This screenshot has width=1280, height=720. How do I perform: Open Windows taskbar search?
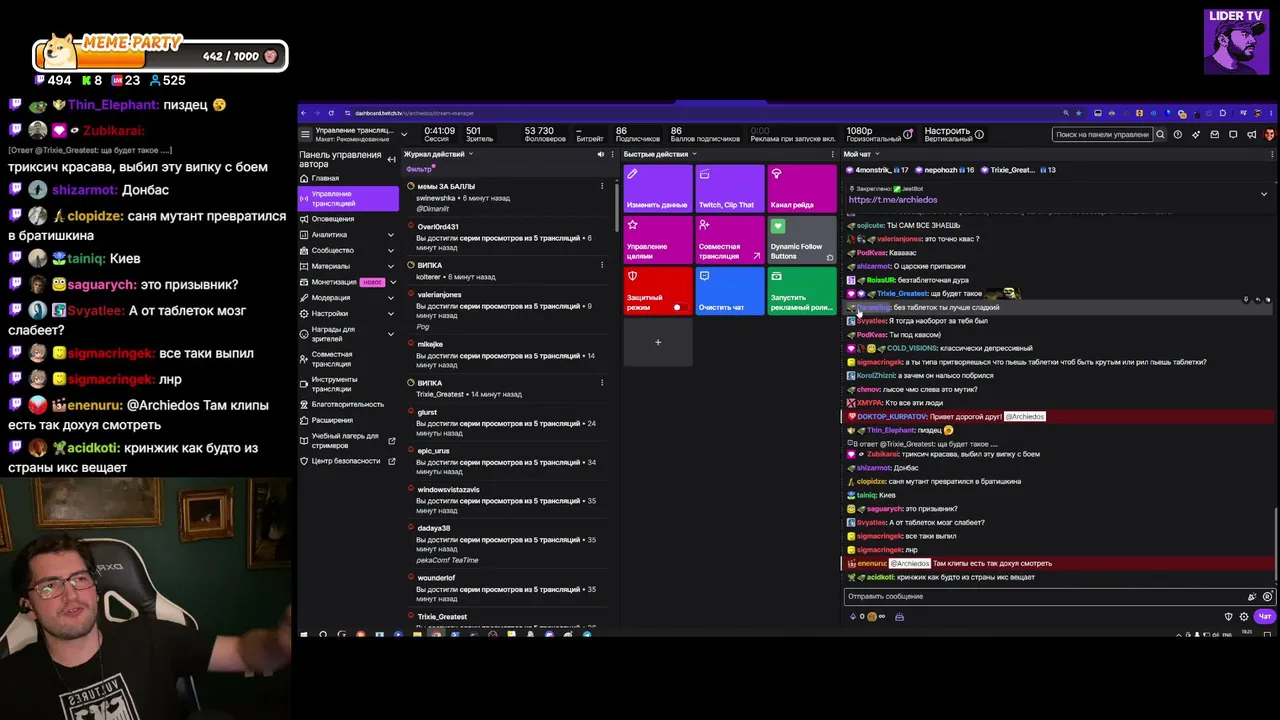pyautogui.click(x=322, y=634)
